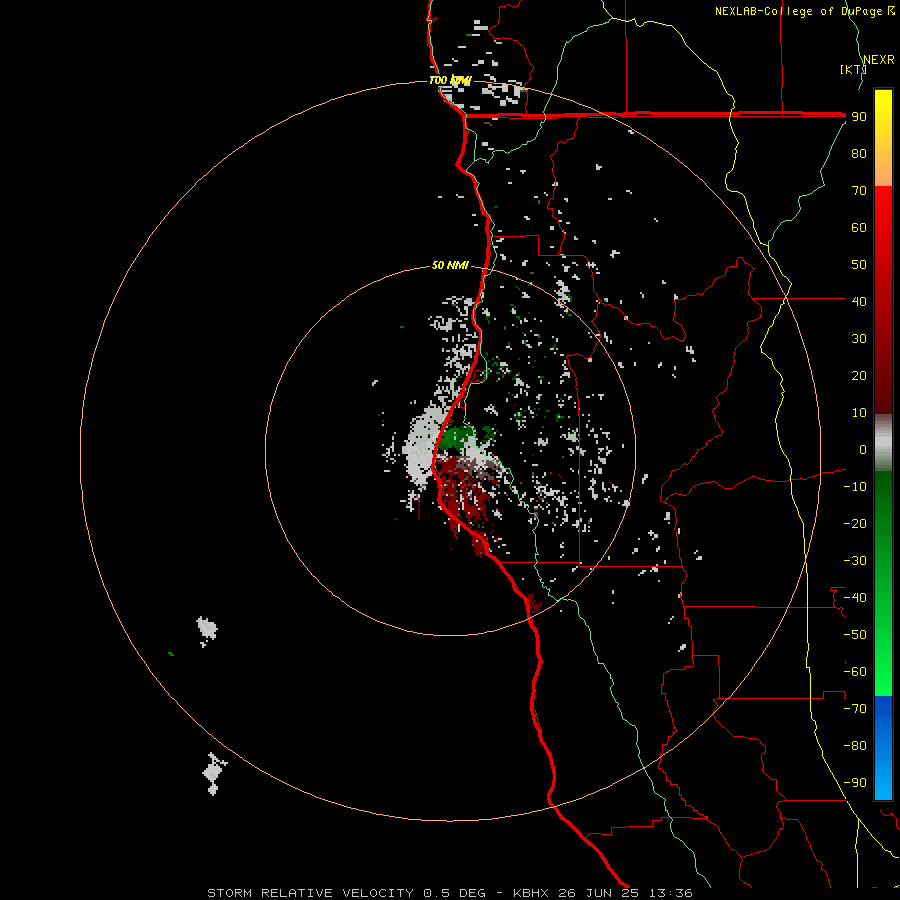Click the positive 30 scale value
Screen dimensions: 900x900
click(859, 339)
